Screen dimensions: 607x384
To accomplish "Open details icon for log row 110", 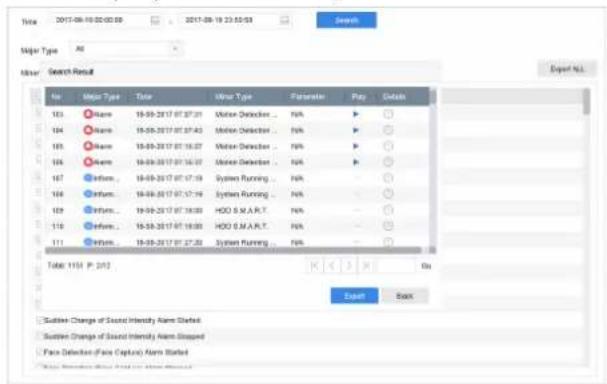I will coord(388,226).
